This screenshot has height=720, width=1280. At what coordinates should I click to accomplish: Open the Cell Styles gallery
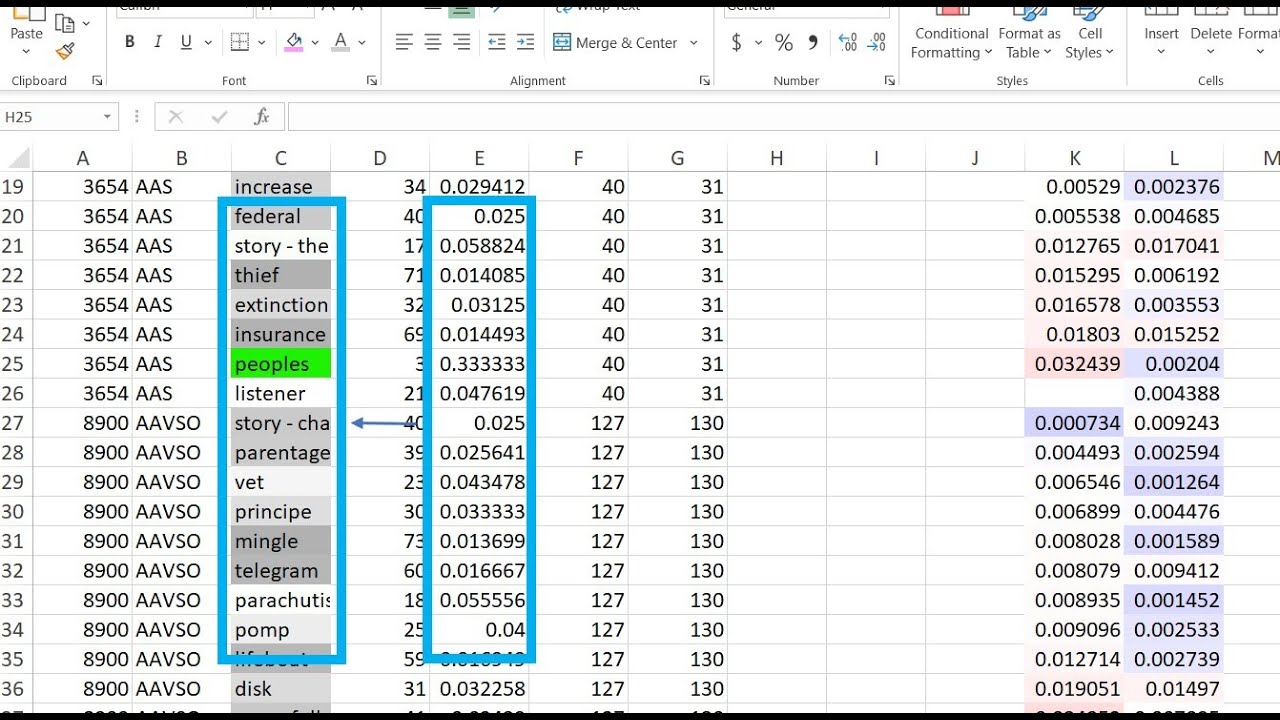pos(1089,33)
